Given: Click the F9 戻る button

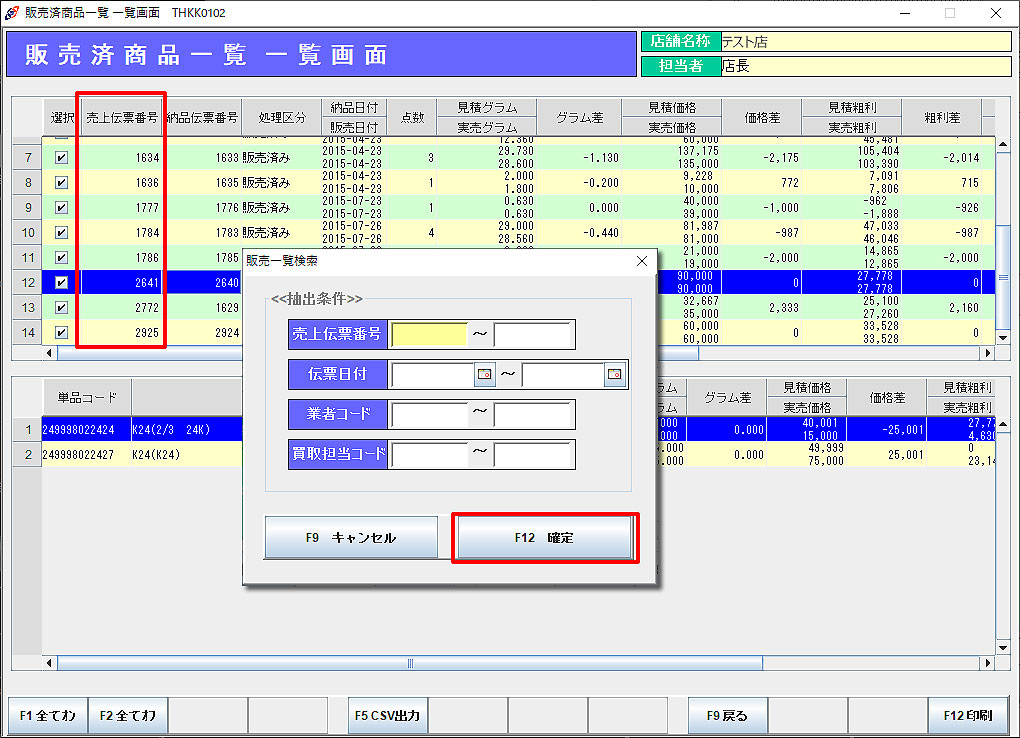Looking at the screenshot, I should (x=727, y=716).
